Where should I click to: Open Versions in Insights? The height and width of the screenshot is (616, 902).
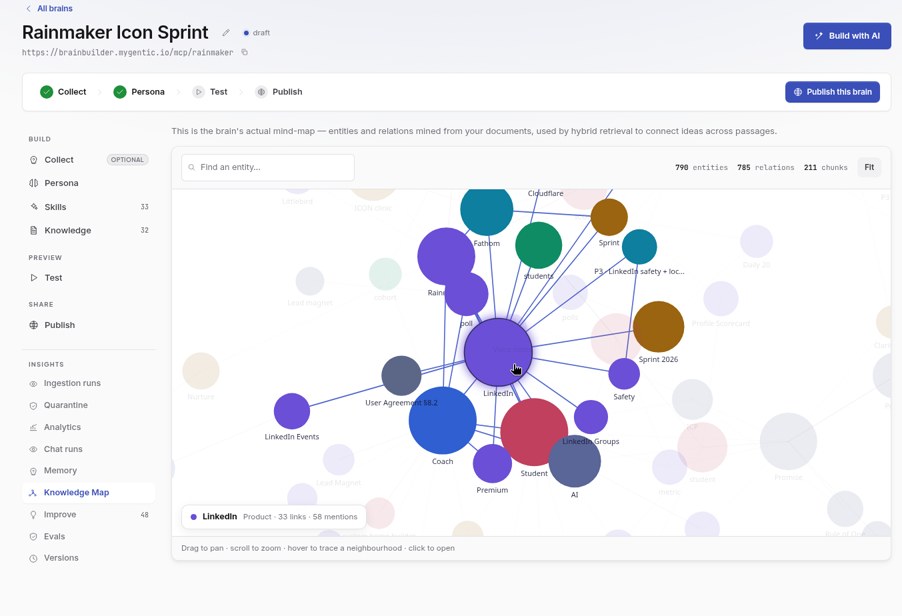[89, 558]
